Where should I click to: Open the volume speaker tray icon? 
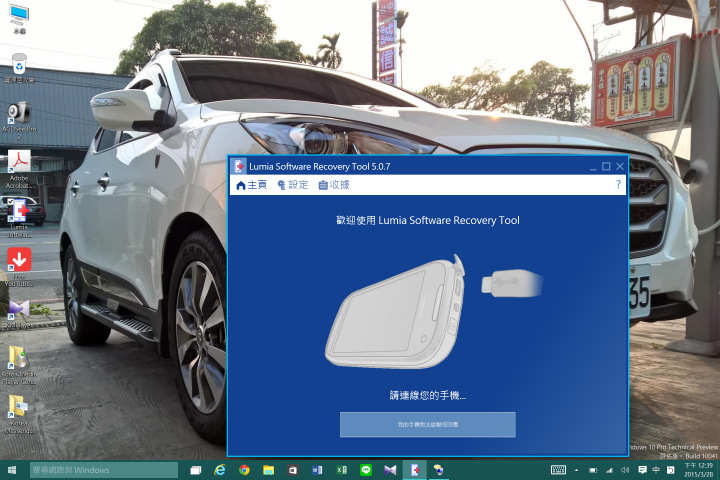625,470
